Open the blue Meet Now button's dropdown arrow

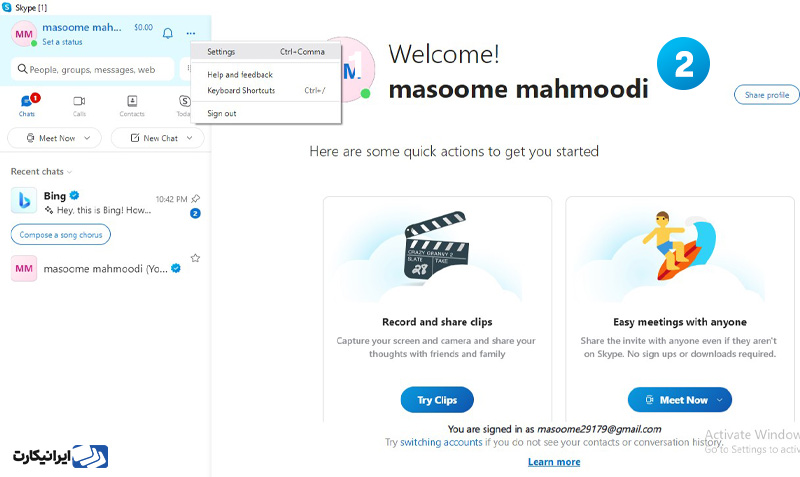coord(720,400)
